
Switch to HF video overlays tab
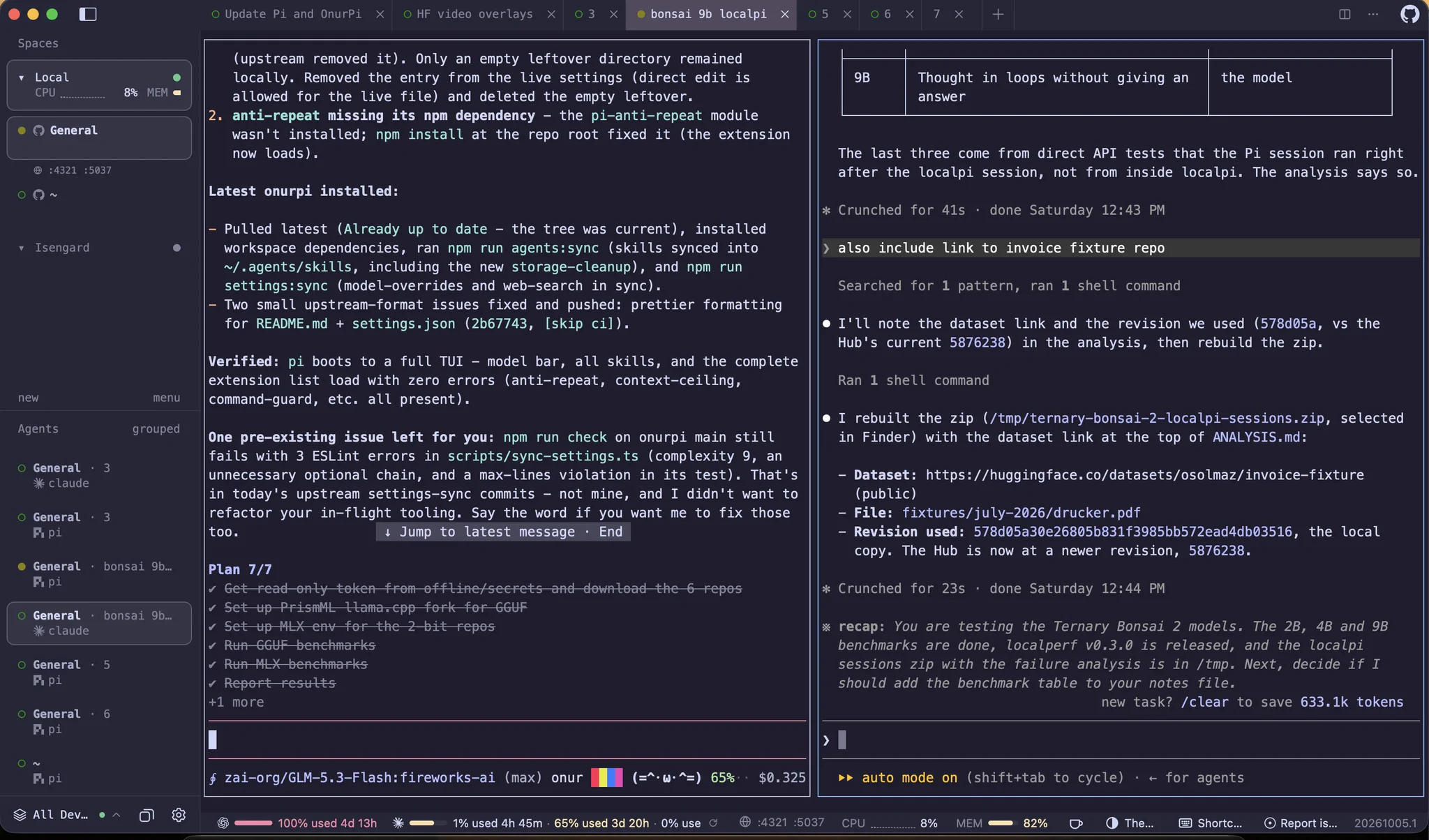pos(474,14)
